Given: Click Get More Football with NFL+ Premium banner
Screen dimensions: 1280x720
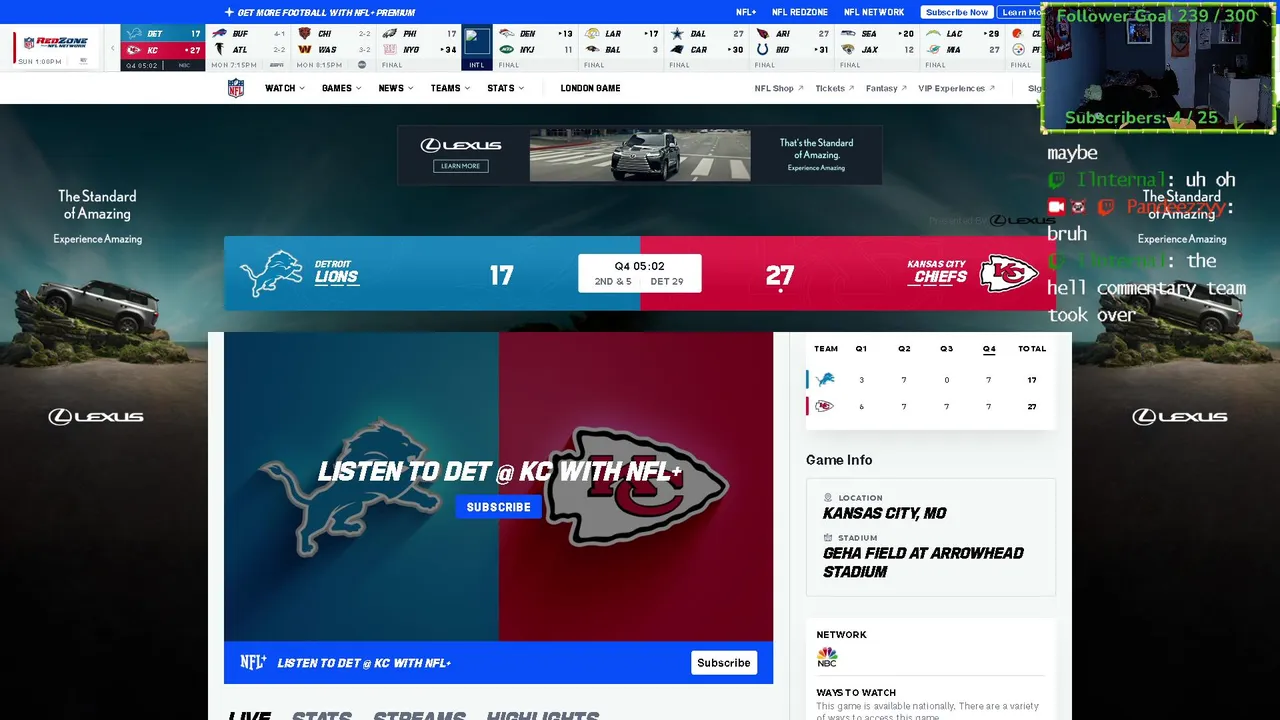Looking at the screenshot, I should coord(320,12).
